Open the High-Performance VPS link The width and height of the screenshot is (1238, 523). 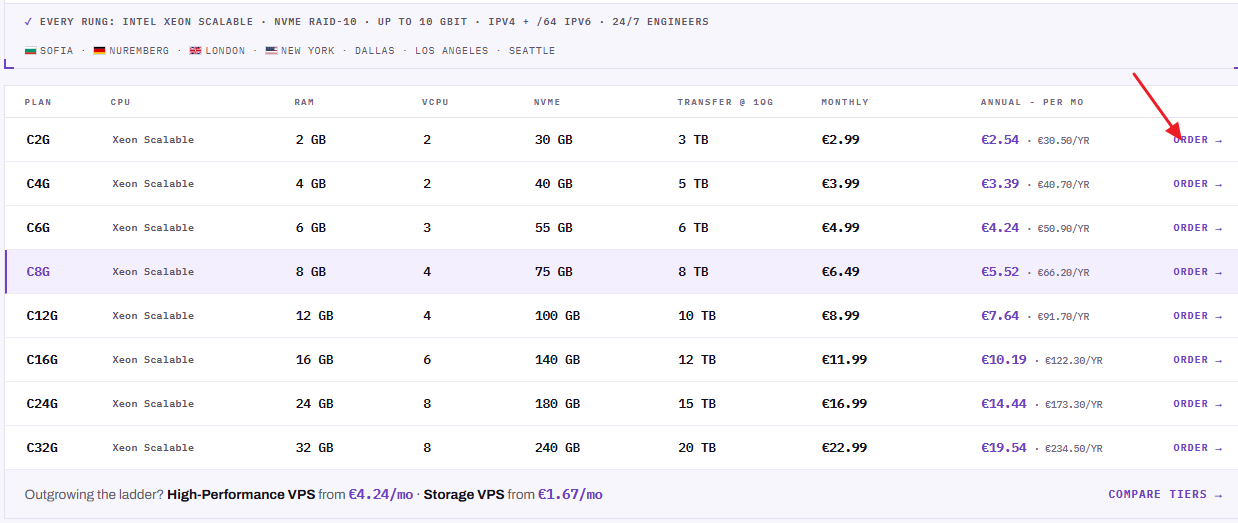tap(241, 495)
